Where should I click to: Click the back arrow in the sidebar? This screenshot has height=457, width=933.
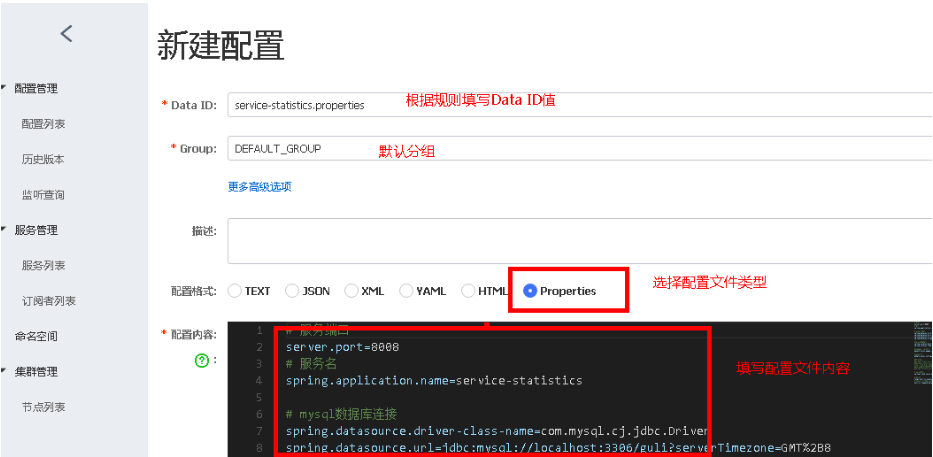66,33
